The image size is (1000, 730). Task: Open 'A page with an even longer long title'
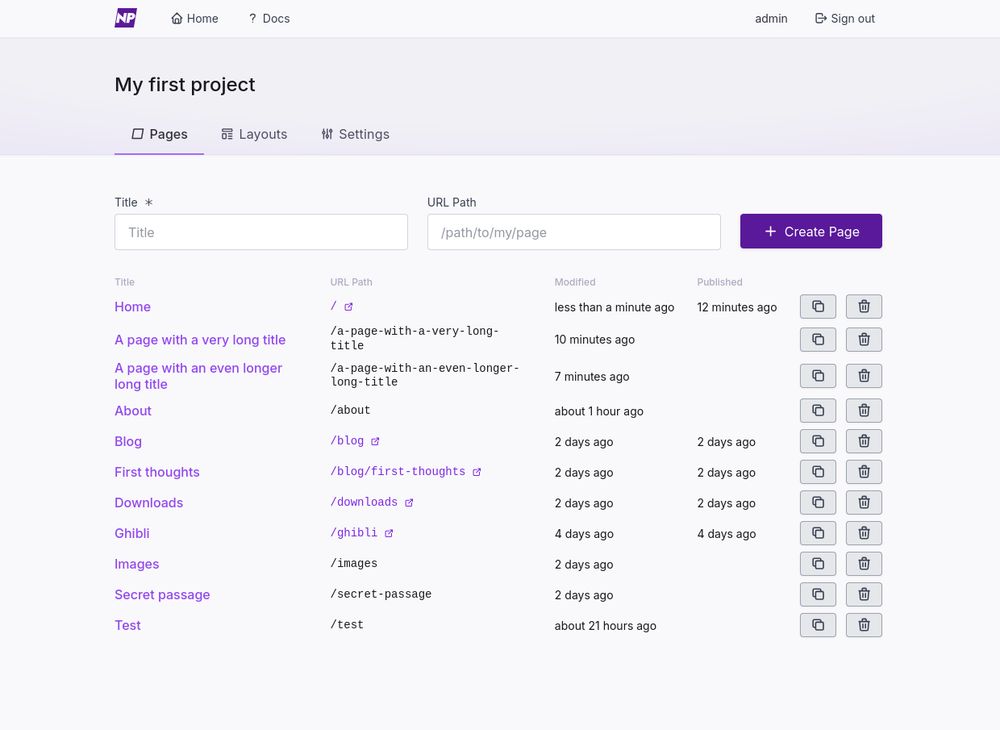(198, 376)
